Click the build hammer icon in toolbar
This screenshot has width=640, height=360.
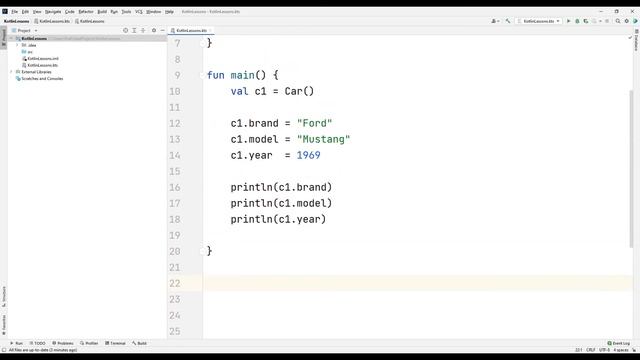(508, 21)
